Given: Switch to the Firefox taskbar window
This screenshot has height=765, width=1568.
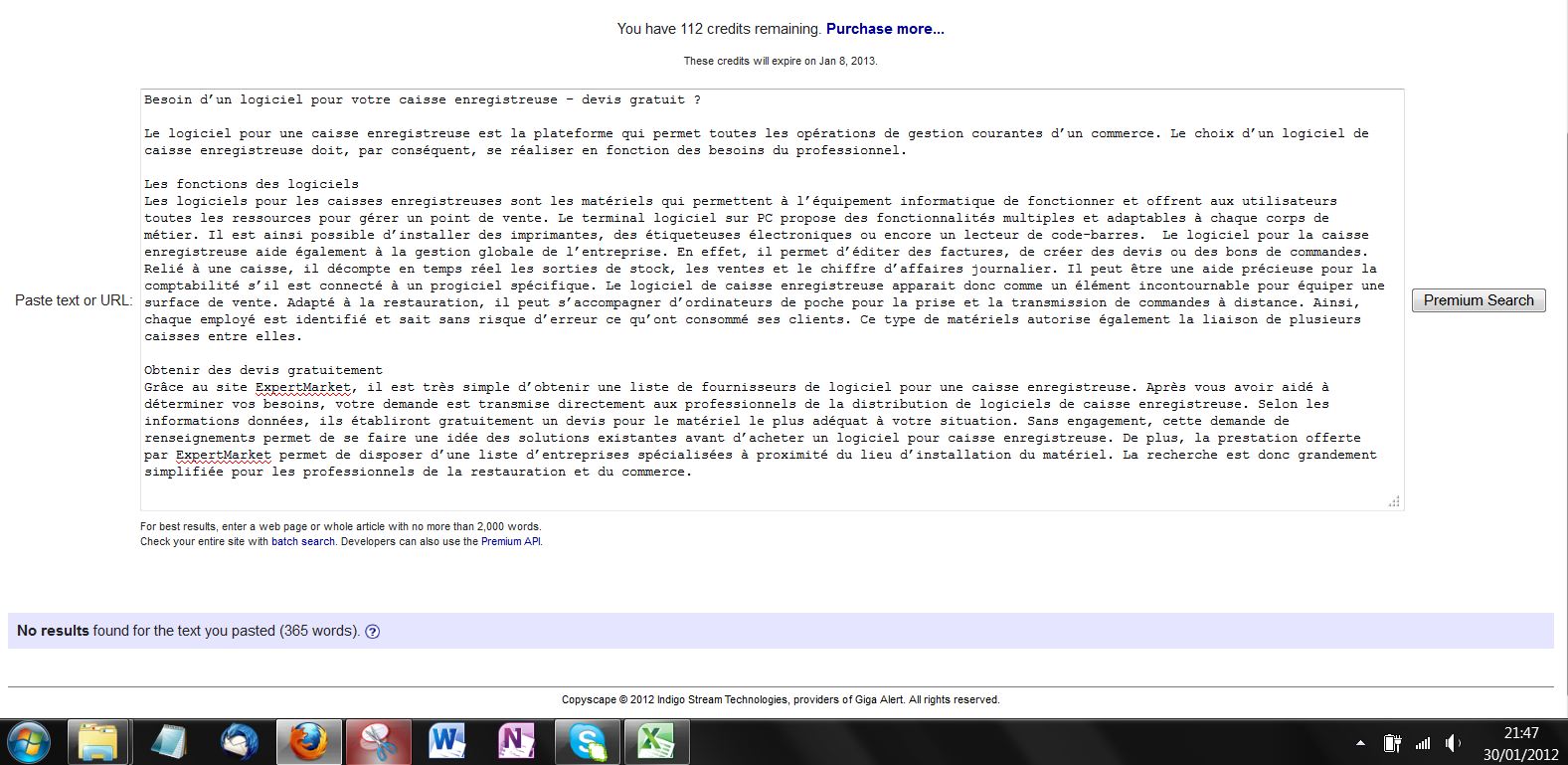Looking at the screenshot, I should pos(308,742).
